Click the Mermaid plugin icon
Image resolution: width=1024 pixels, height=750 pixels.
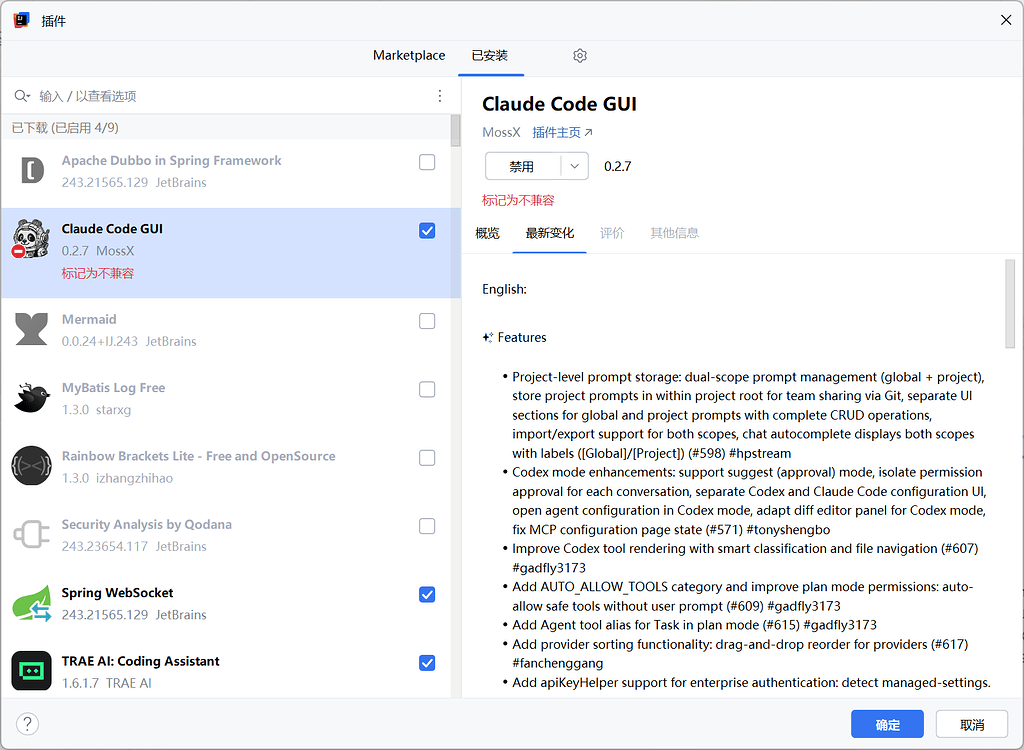pyautogui.click(x=31, y=329)
